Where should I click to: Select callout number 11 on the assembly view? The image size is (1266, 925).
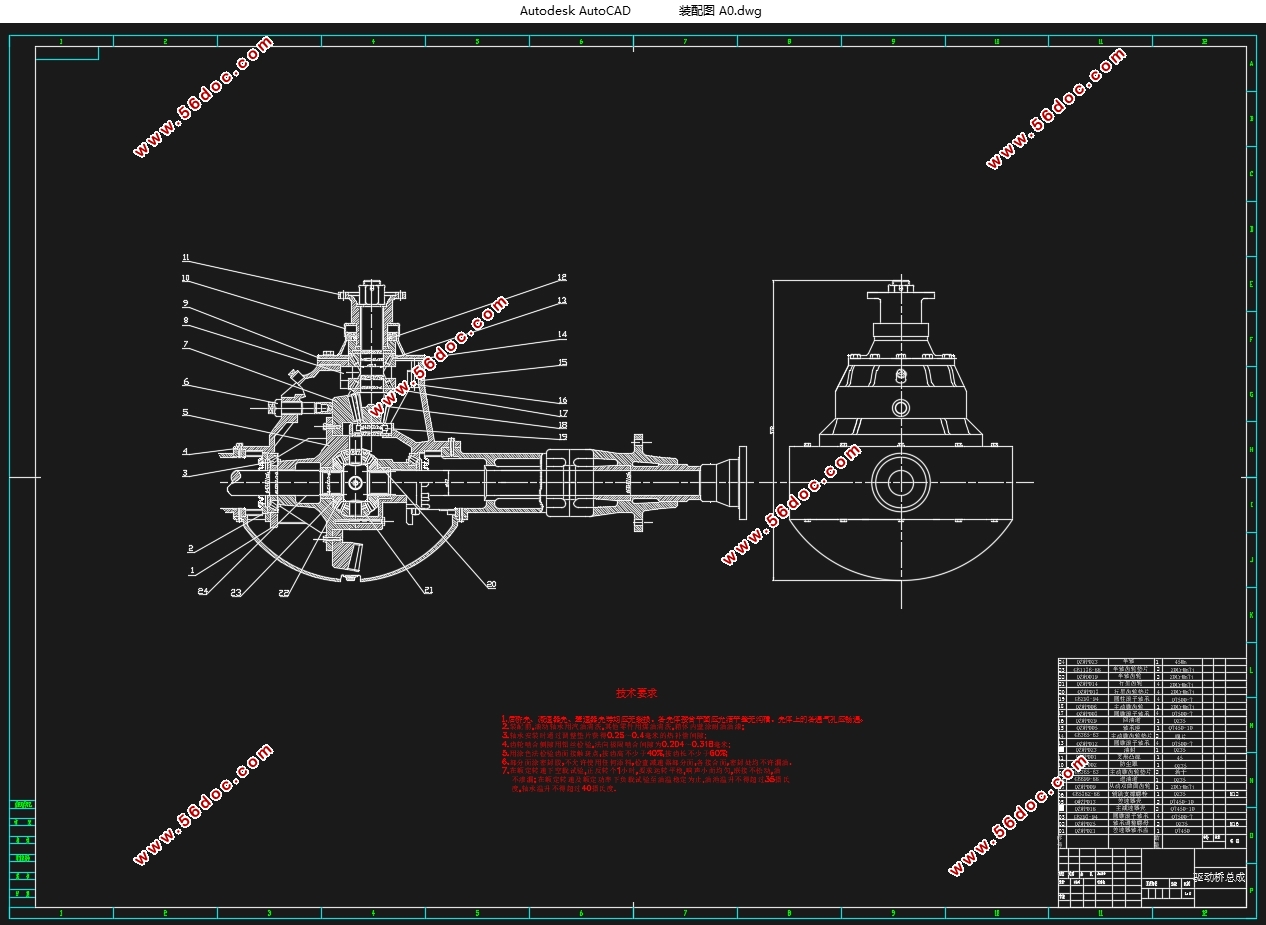pos(186,258)
